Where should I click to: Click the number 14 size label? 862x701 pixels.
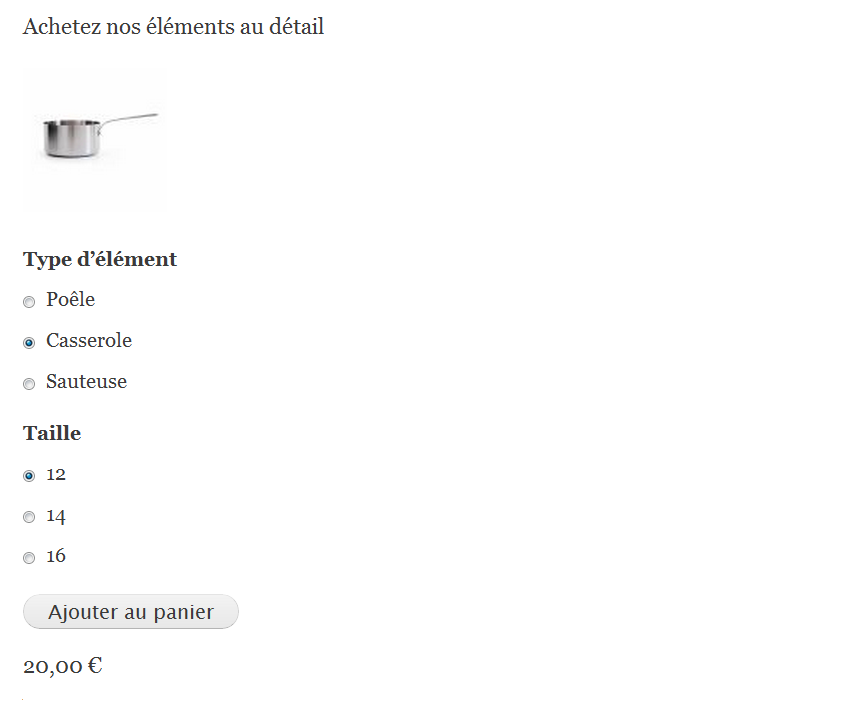click(x=56, y=515)
